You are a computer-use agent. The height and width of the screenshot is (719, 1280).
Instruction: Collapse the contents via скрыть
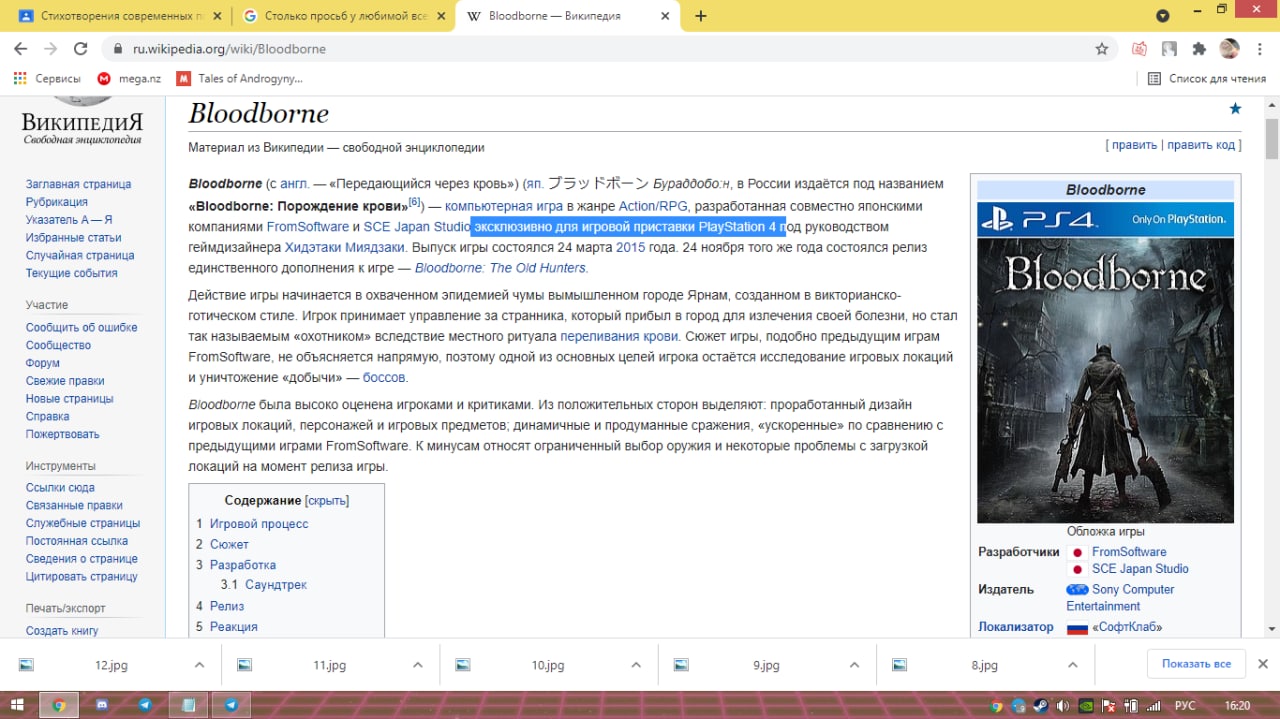tap(327, 500)
